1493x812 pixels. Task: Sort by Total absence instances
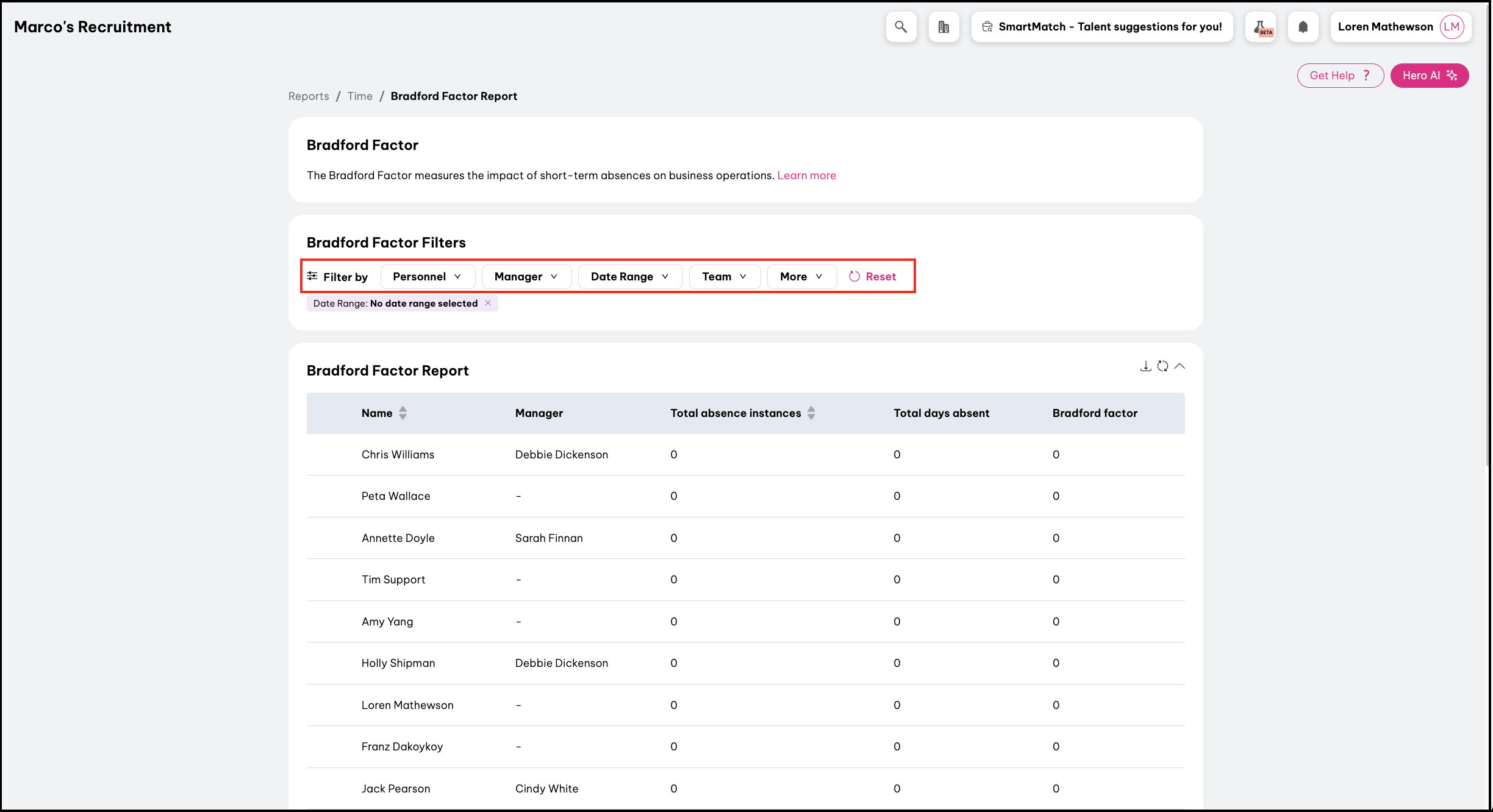tap(811, 413)
